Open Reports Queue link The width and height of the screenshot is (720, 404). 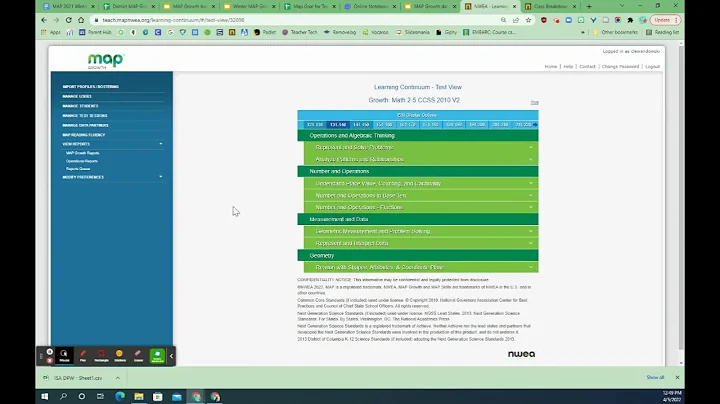pos(78,169)
